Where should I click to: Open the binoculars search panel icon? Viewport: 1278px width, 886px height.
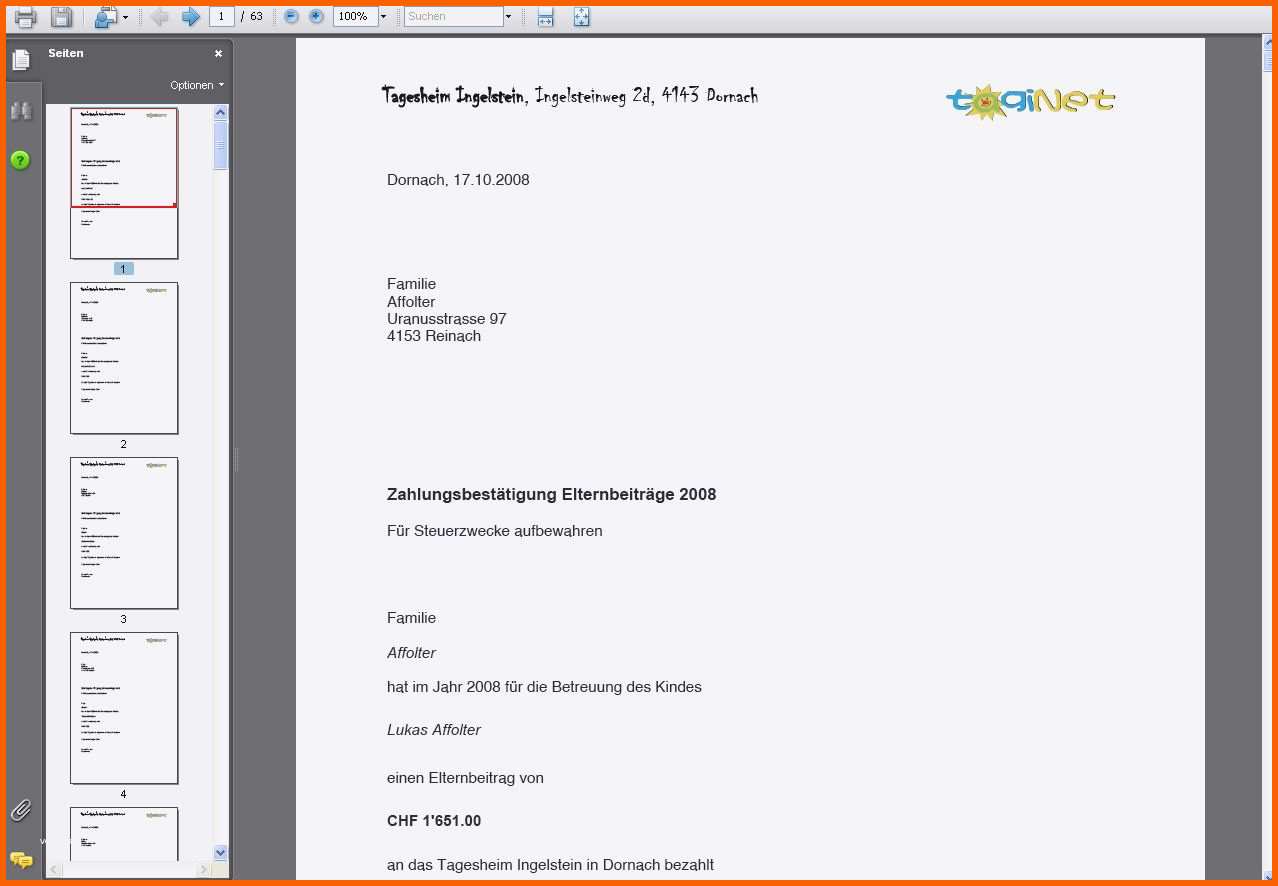tap(21, 111)
